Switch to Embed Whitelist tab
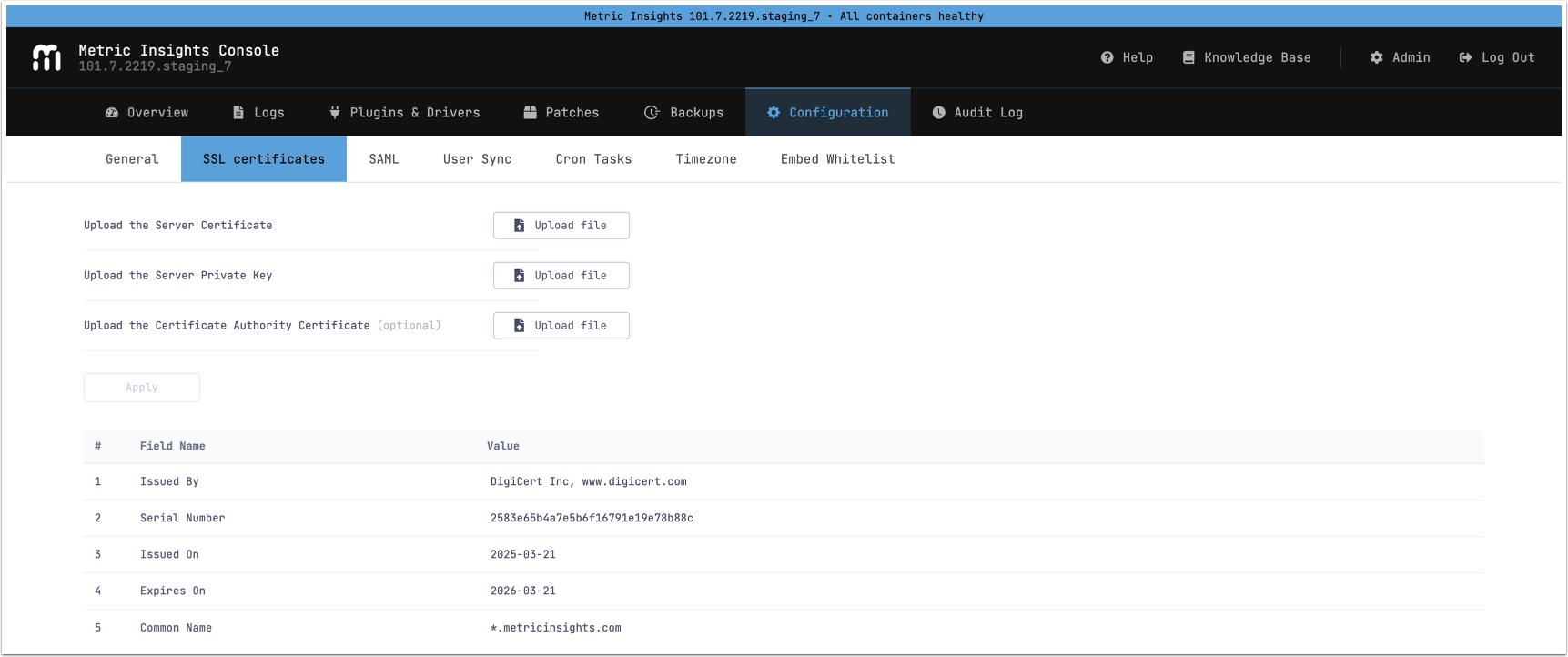The width and height of the screenshot is (1568, 657). (x=837, y=159)
